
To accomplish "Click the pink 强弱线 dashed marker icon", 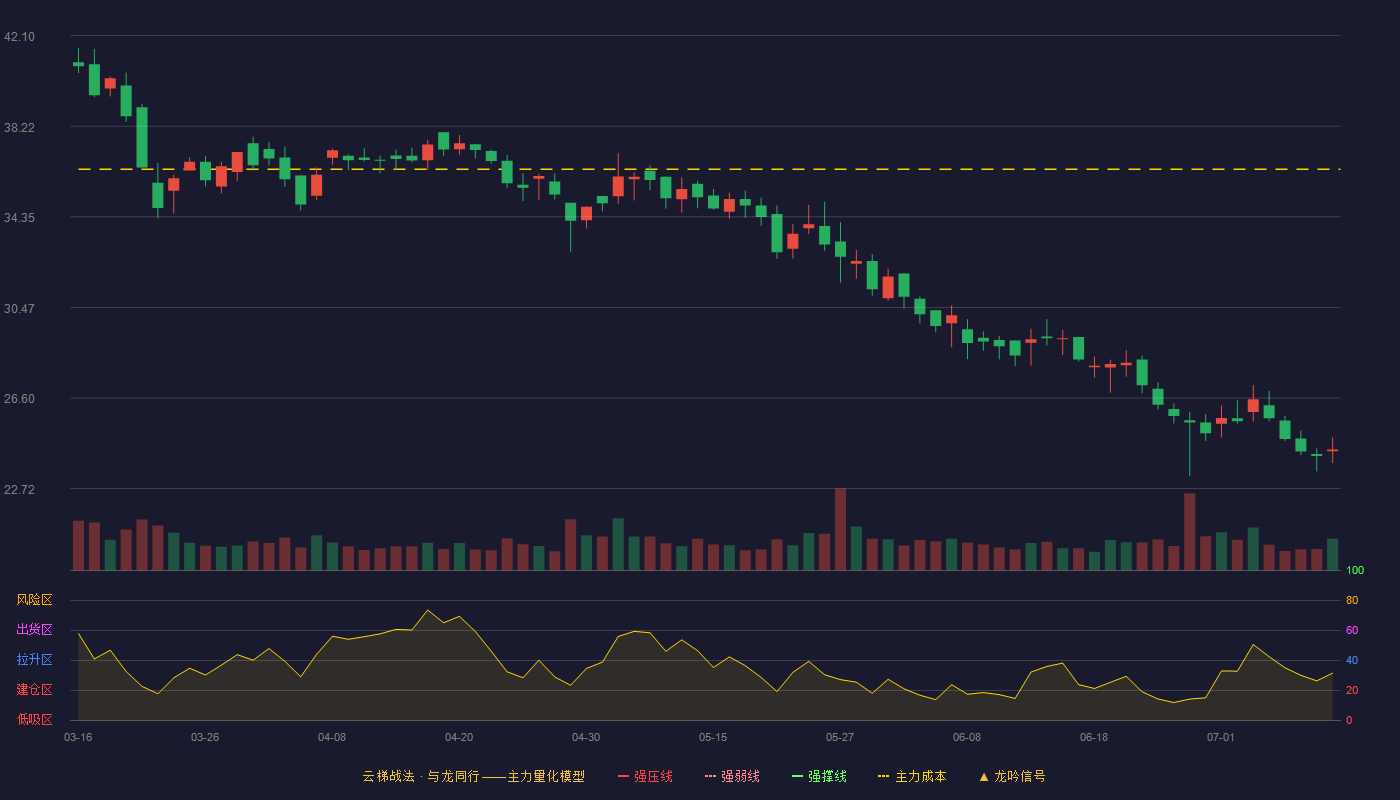I will tap(710, 776).
